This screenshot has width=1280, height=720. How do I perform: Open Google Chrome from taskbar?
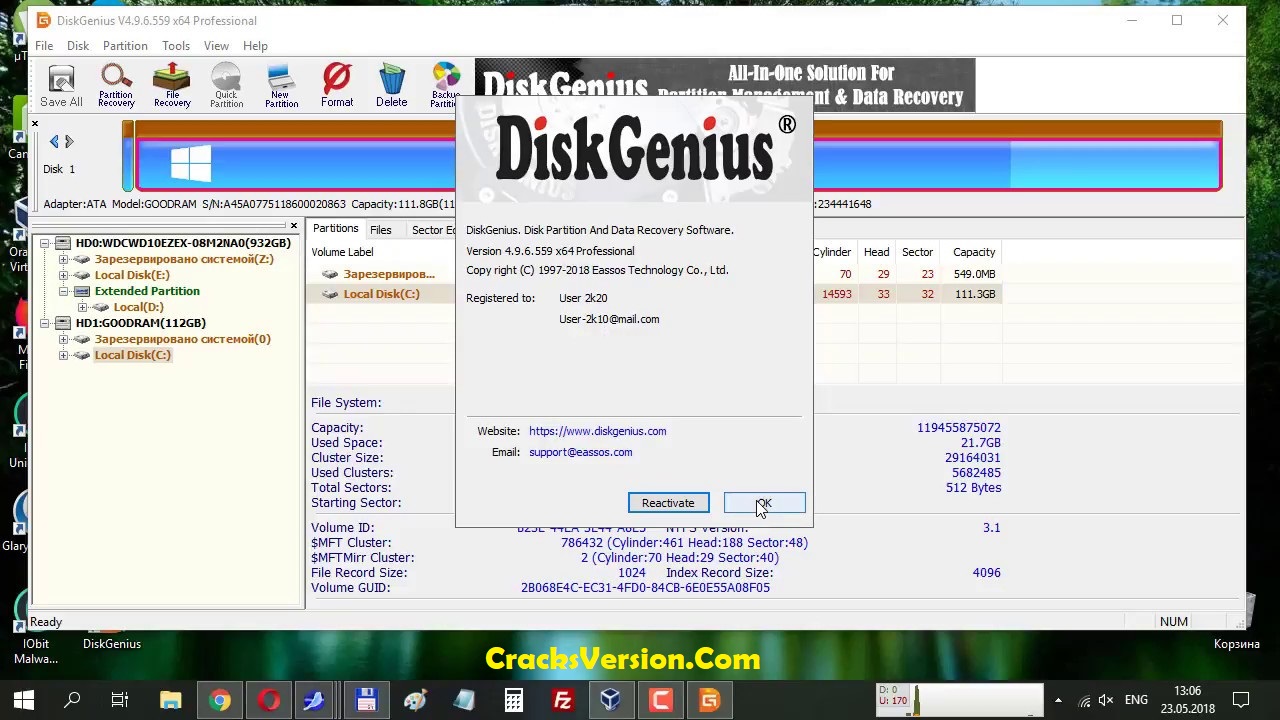[x=219, y=700]
